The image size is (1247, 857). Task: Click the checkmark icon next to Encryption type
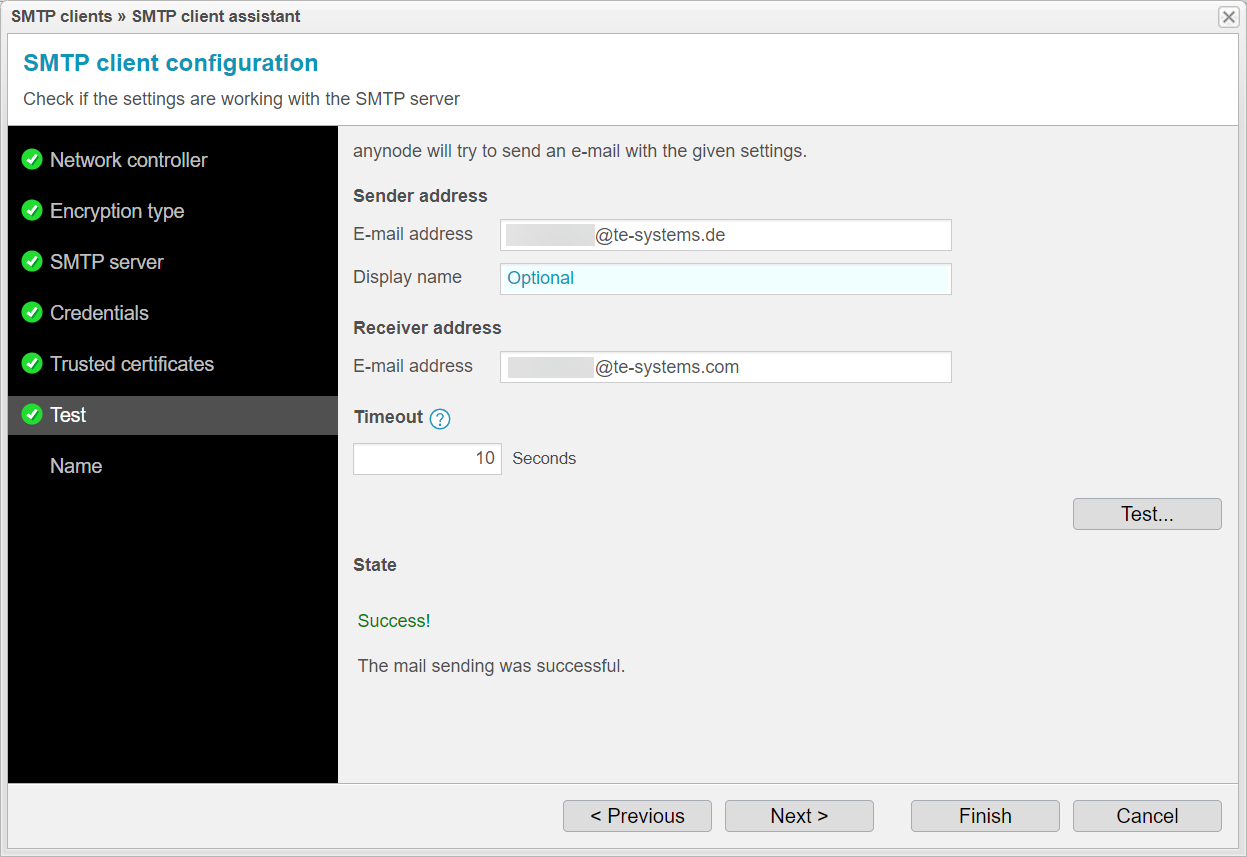click(31, 211)
